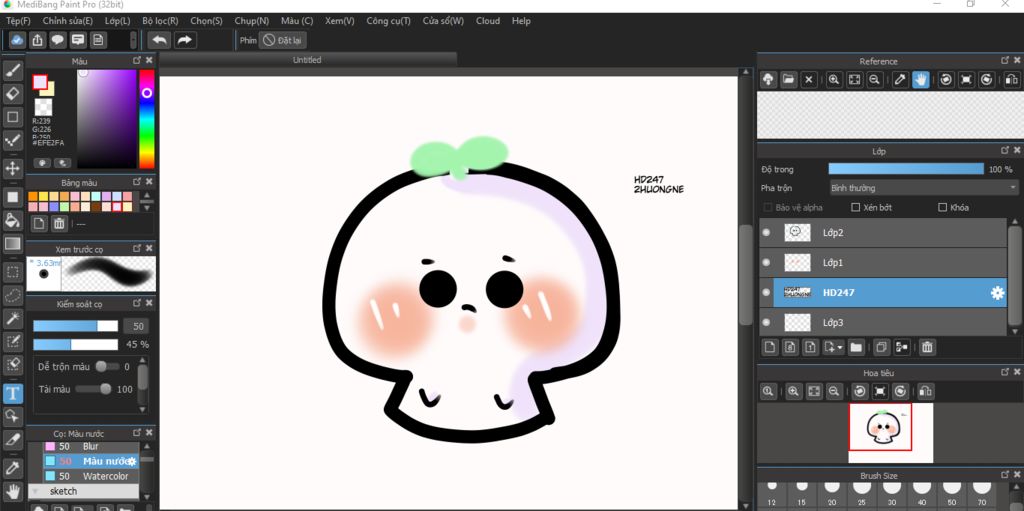
Task: Choose brush size 50
Action: pyautogui.click(x=952, y=494)
